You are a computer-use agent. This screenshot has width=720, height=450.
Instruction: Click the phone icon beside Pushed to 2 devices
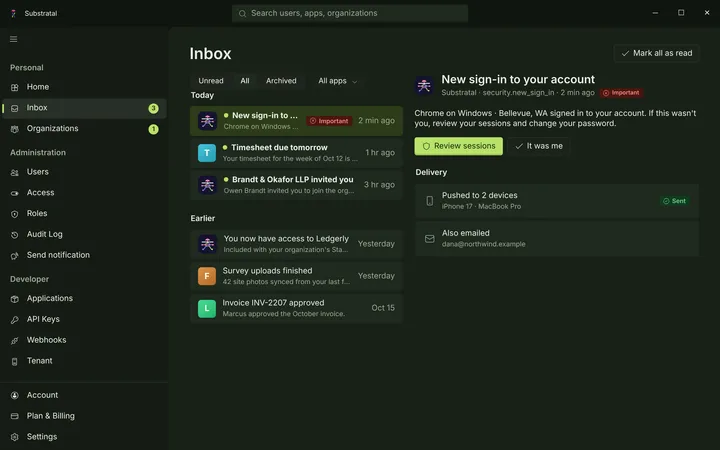(429, 201)
